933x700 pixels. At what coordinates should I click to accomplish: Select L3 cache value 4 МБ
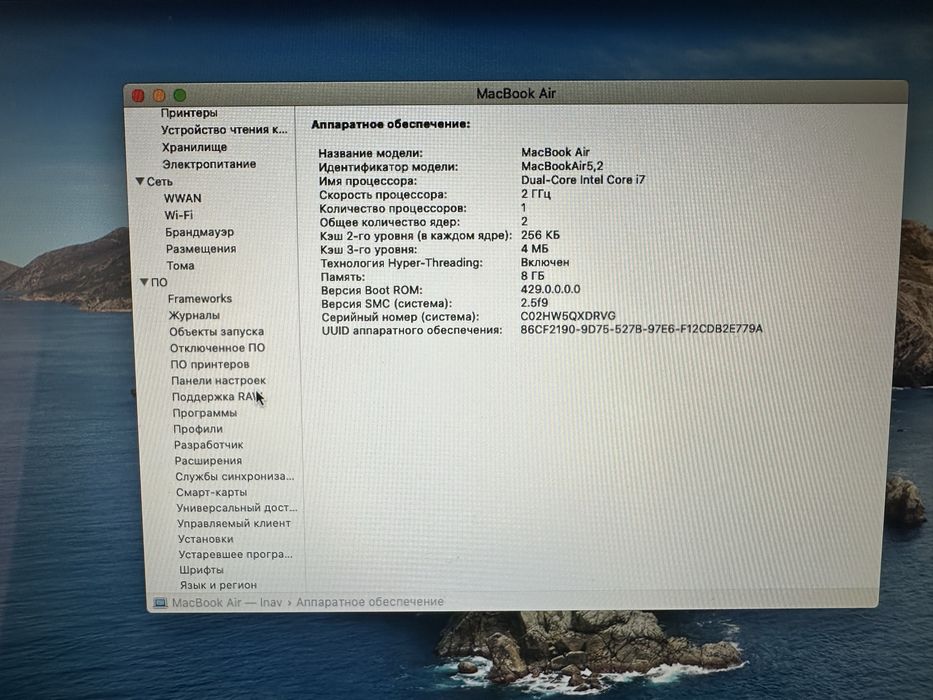click(534, 249)
